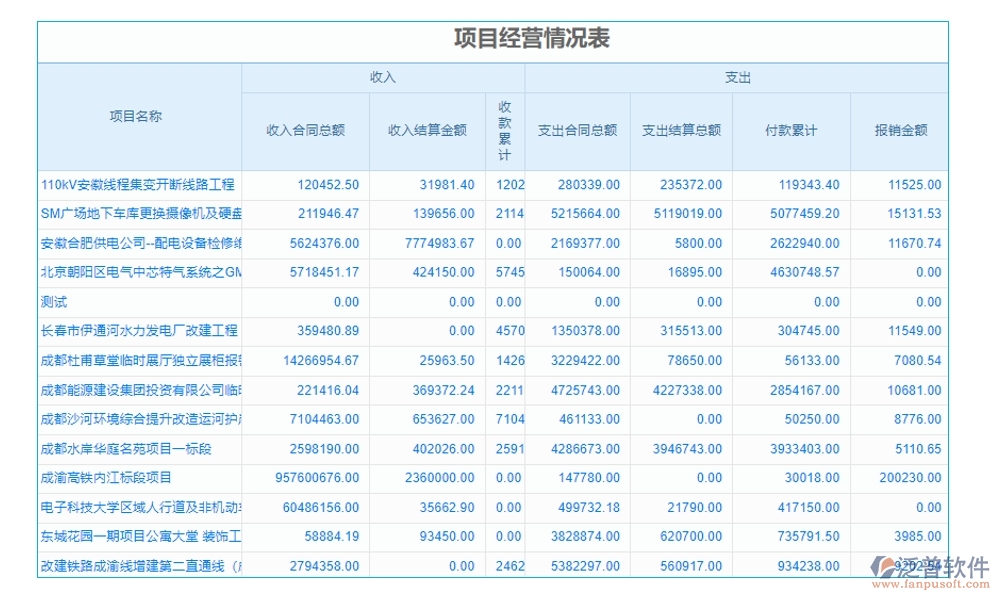Click the 泛普软件 logo icon

pyautogui.click(x=880, y=565)
